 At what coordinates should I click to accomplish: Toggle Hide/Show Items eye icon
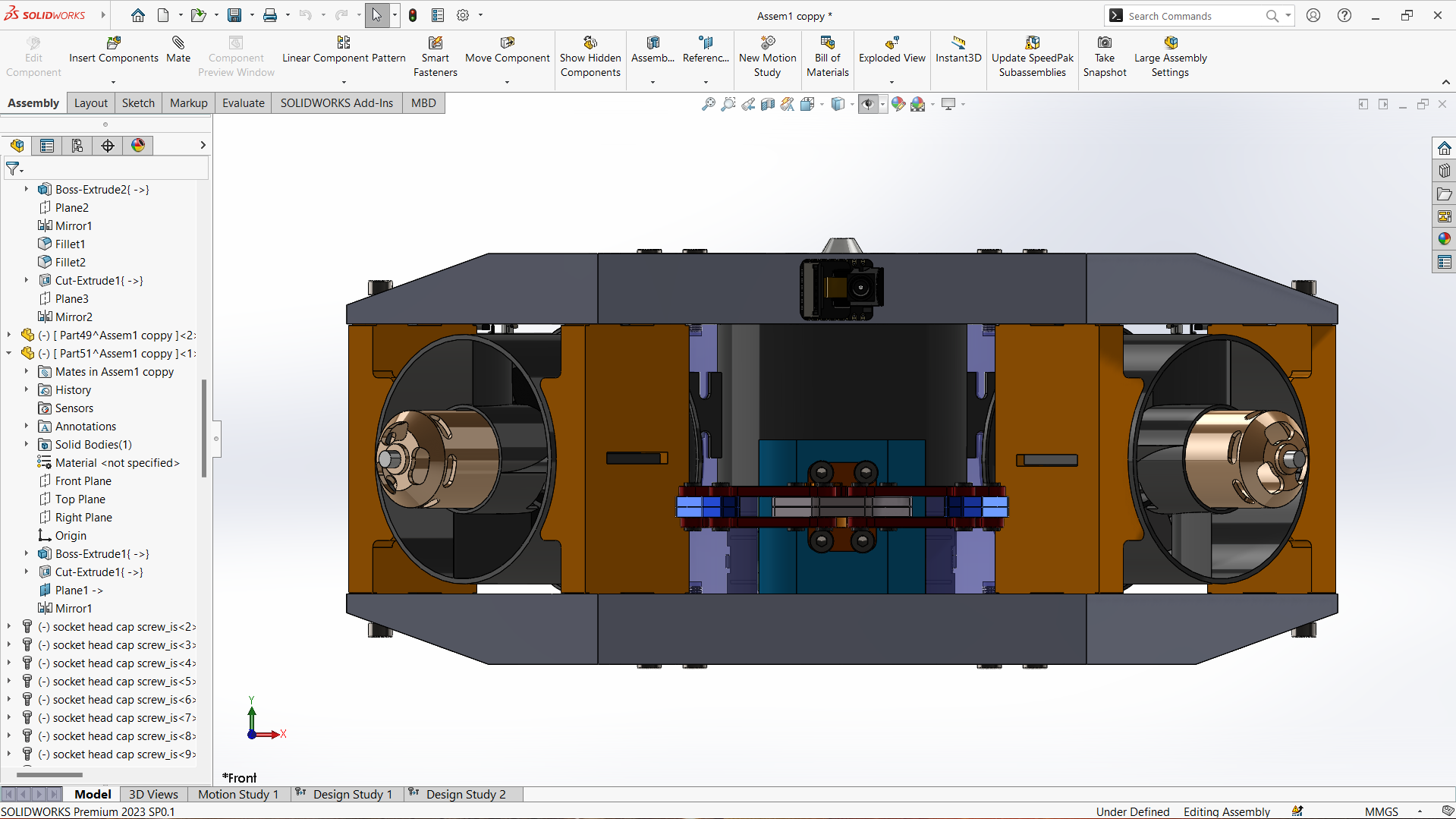click(868, 104)
